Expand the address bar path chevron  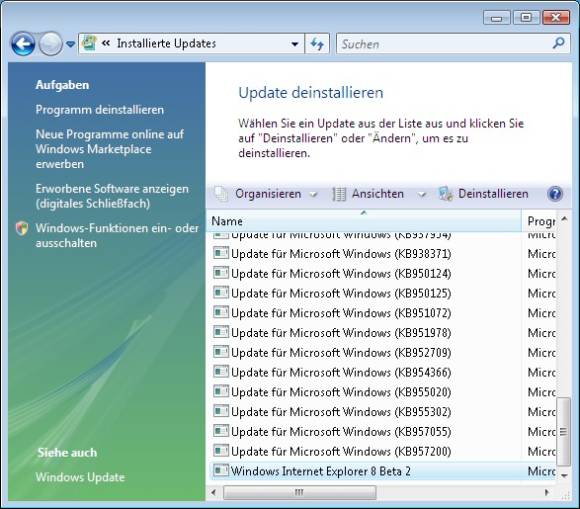click(106, 43)
